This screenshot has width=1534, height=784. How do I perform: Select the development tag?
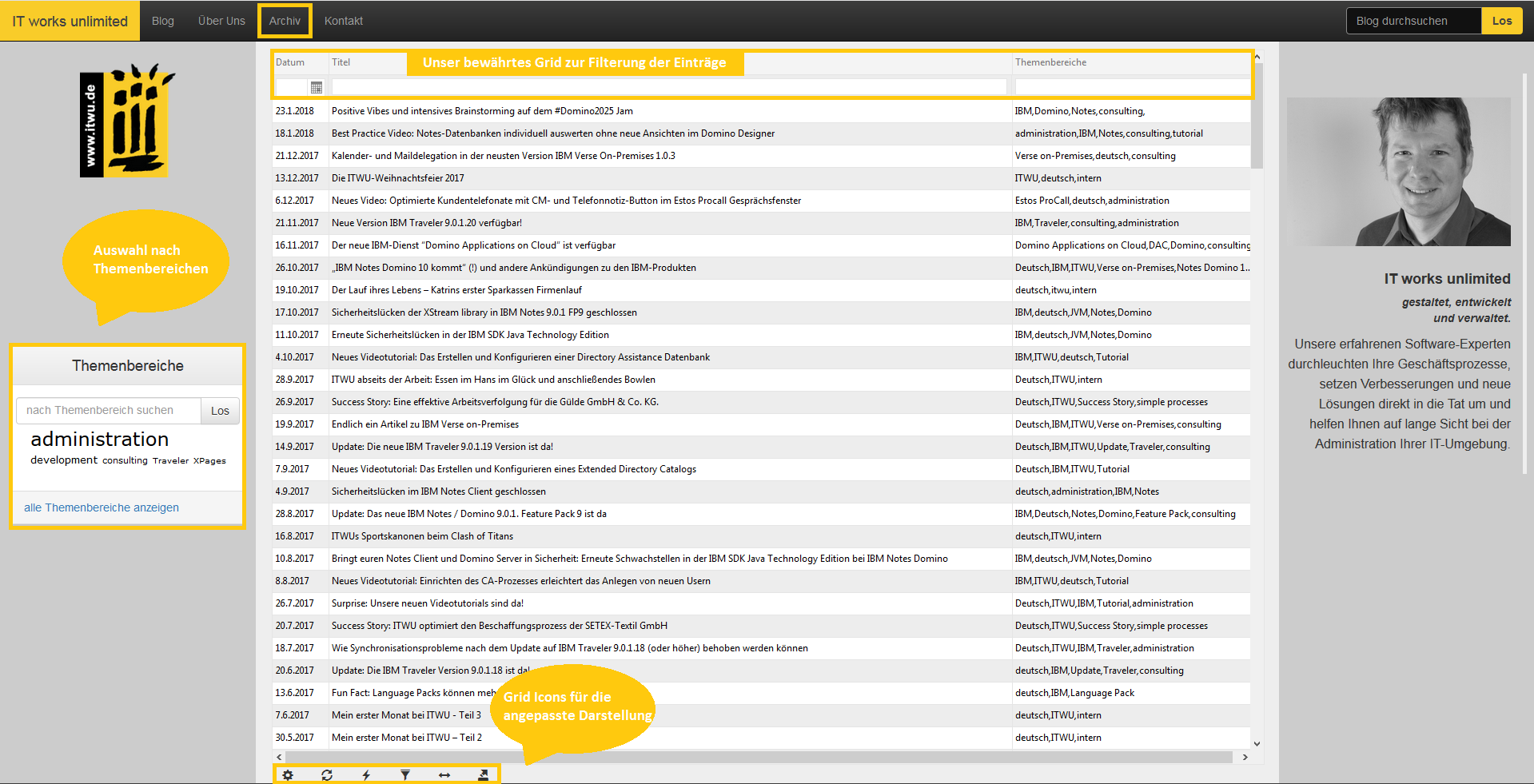[64, 460]
